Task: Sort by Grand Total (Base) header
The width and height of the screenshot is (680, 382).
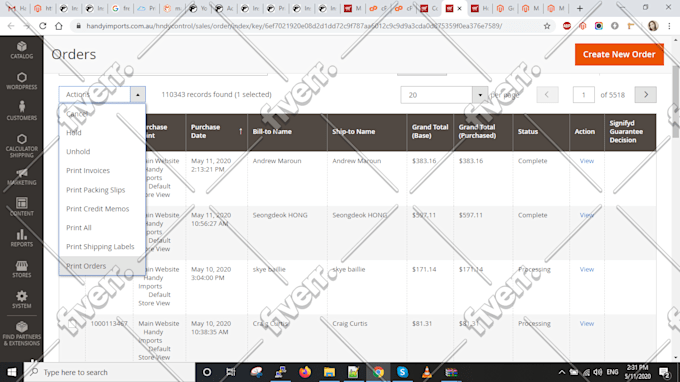Action: [430, 131]
